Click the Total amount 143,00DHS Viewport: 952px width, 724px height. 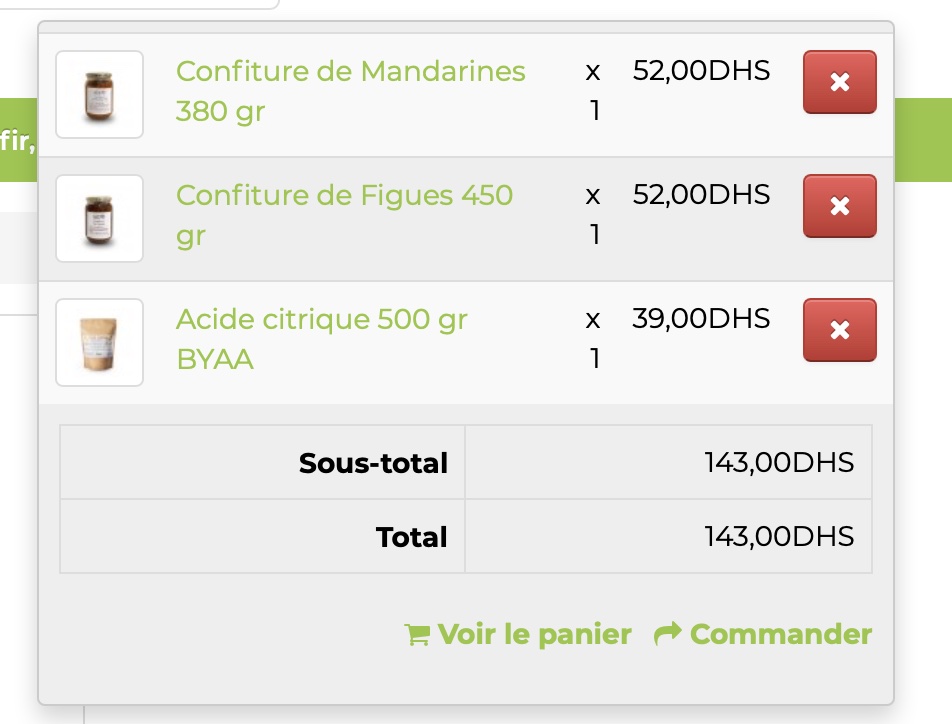779,537
